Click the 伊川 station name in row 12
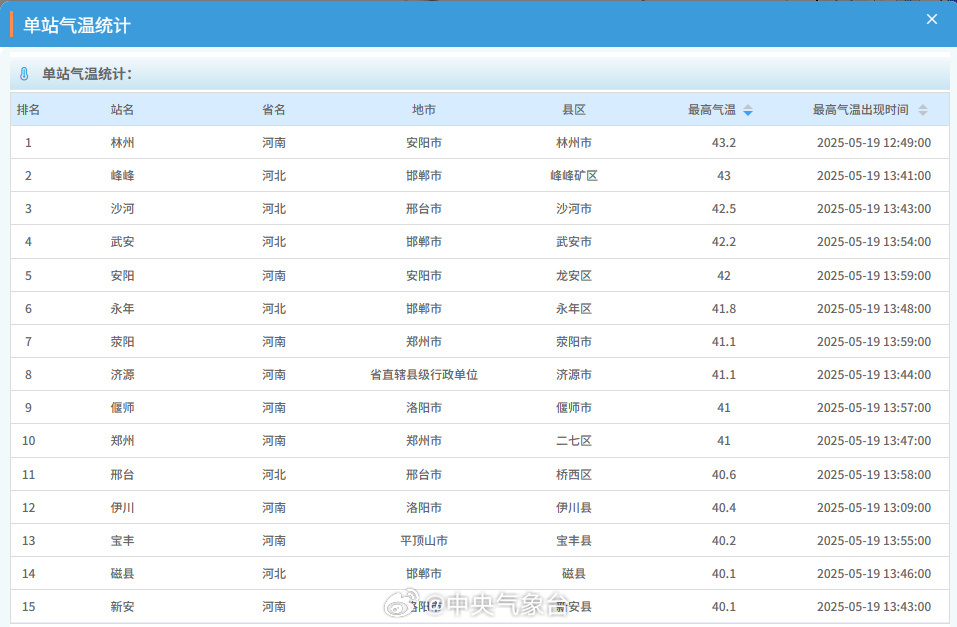 pos(122,508)
